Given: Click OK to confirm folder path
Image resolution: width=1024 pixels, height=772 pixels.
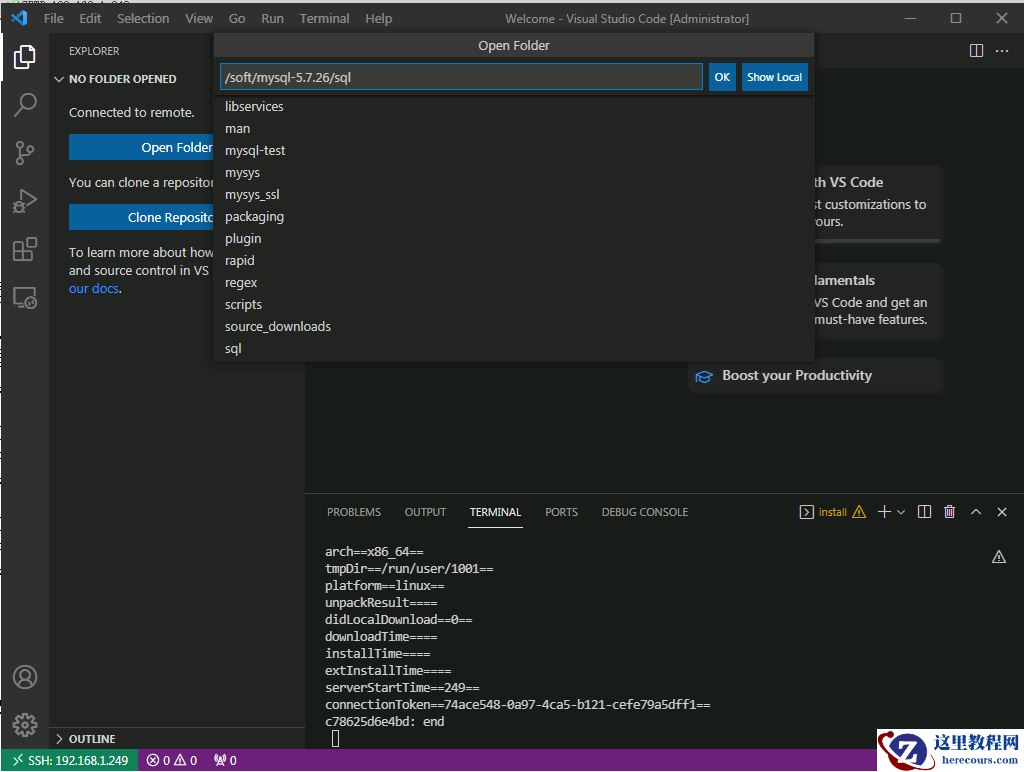Looking at the screenshot, I should [722, 77].
